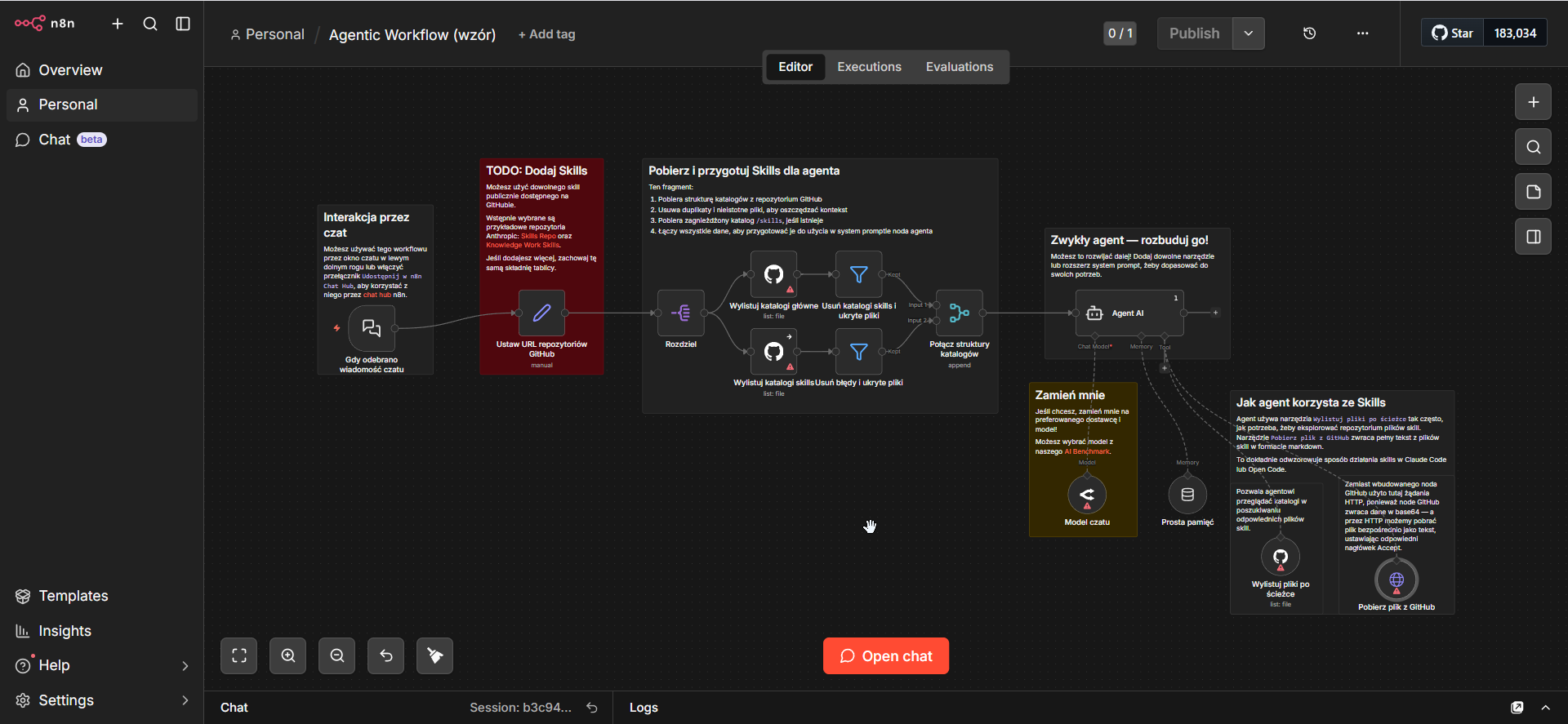Collapse the sidebar with the panel icon

pos(183,24)
